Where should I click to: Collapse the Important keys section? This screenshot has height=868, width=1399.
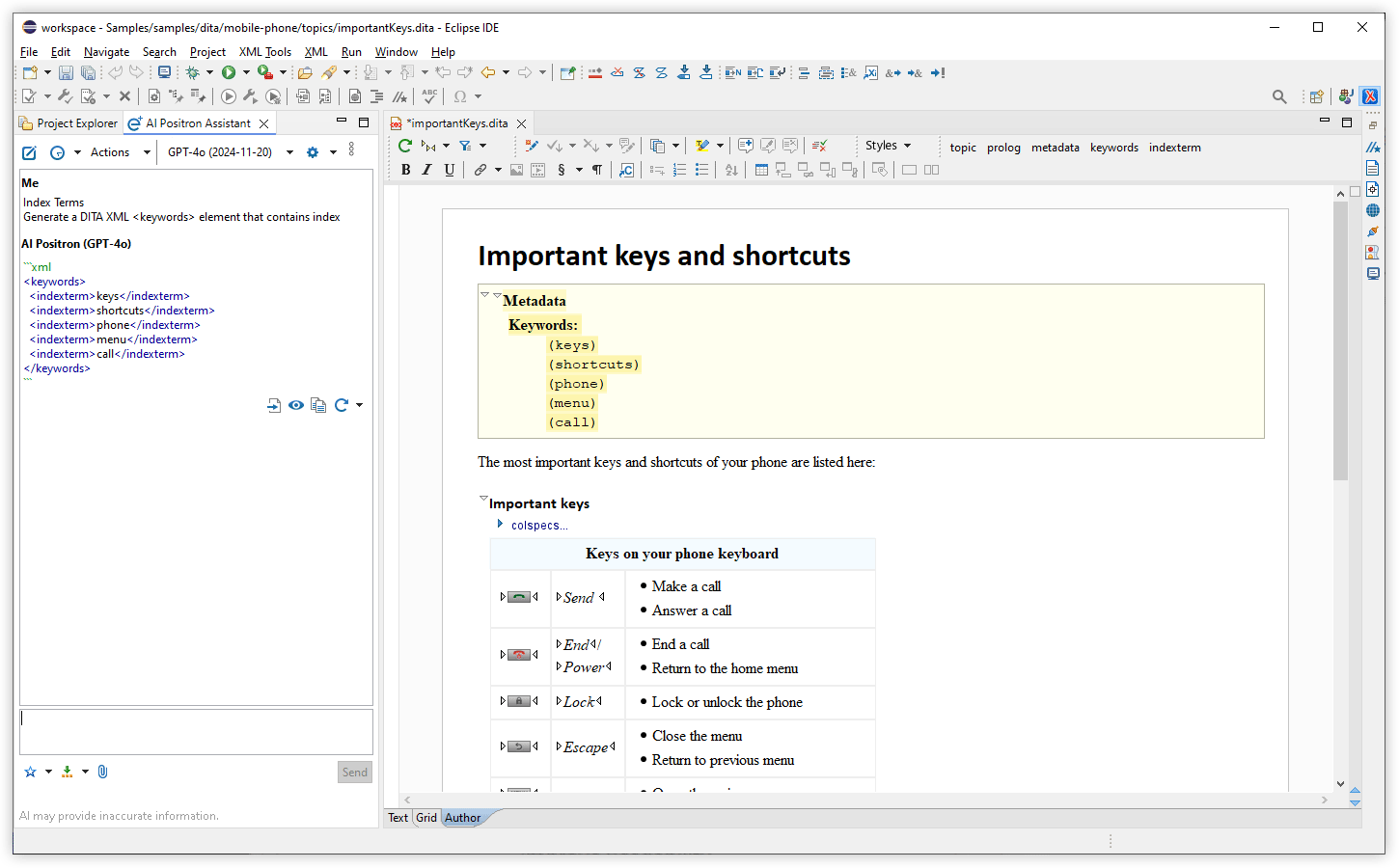[483, 498]
